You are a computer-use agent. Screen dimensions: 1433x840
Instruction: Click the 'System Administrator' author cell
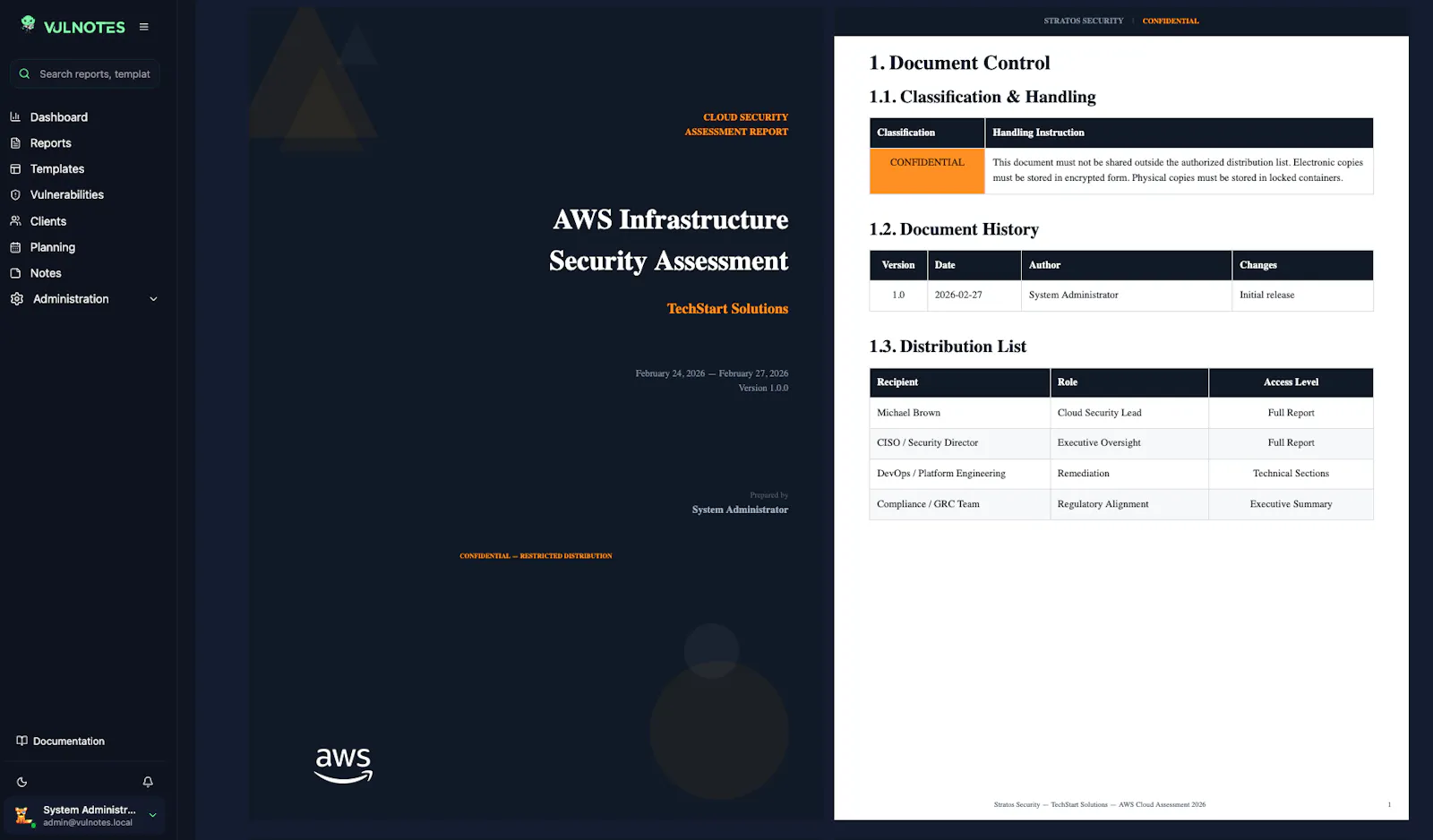[x=1127, y=295]
